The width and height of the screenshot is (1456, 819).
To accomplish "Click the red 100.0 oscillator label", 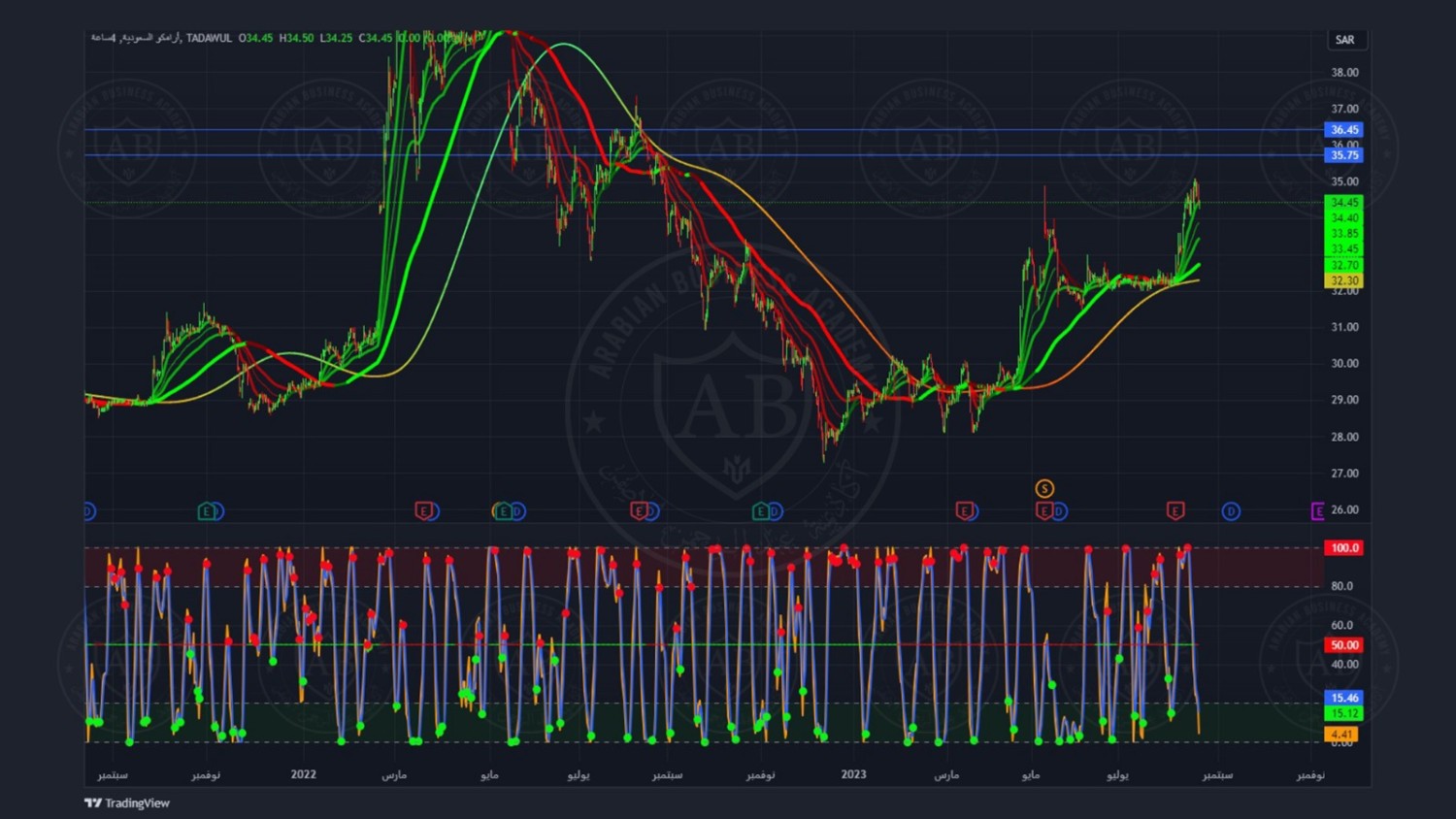I will point(1344,547).
